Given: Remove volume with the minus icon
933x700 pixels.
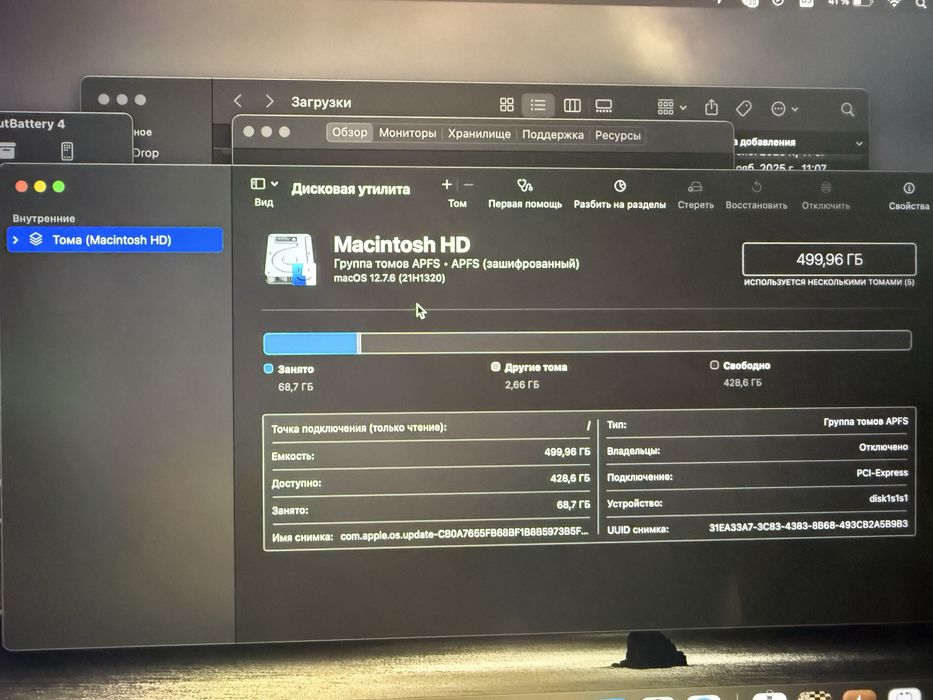Looking at the screenshot, I should (x=468, y=185).
